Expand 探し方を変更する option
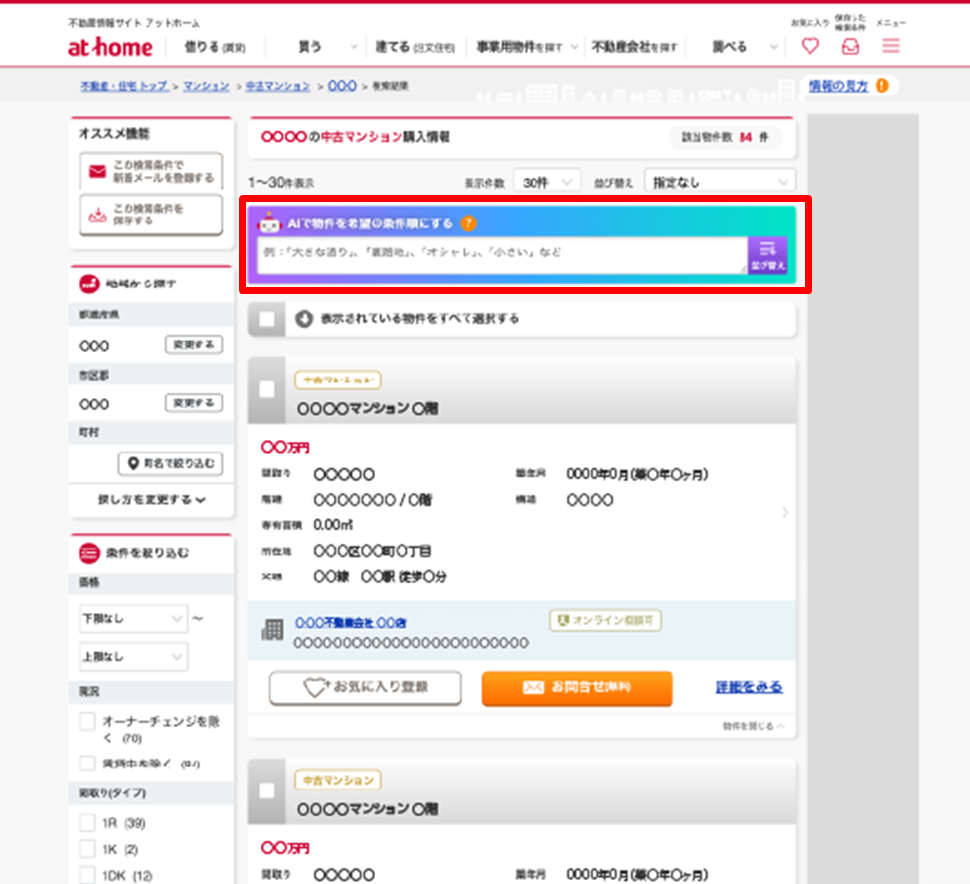The width and height of the screenshot is (970, 884). pyautogui.click(x=151, y=499)
